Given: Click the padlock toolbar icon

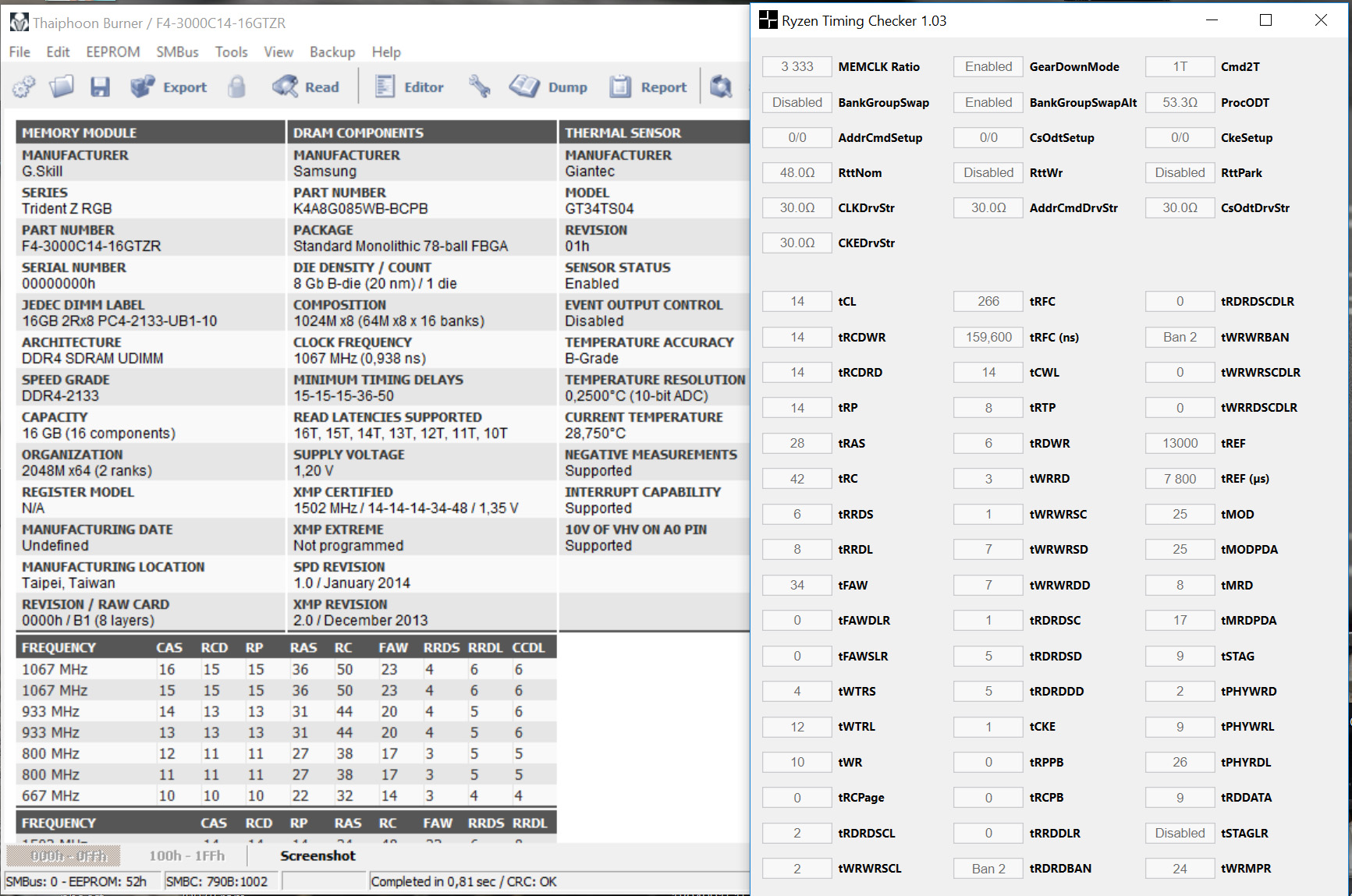Looking at the screenshot, I should 236,87.
